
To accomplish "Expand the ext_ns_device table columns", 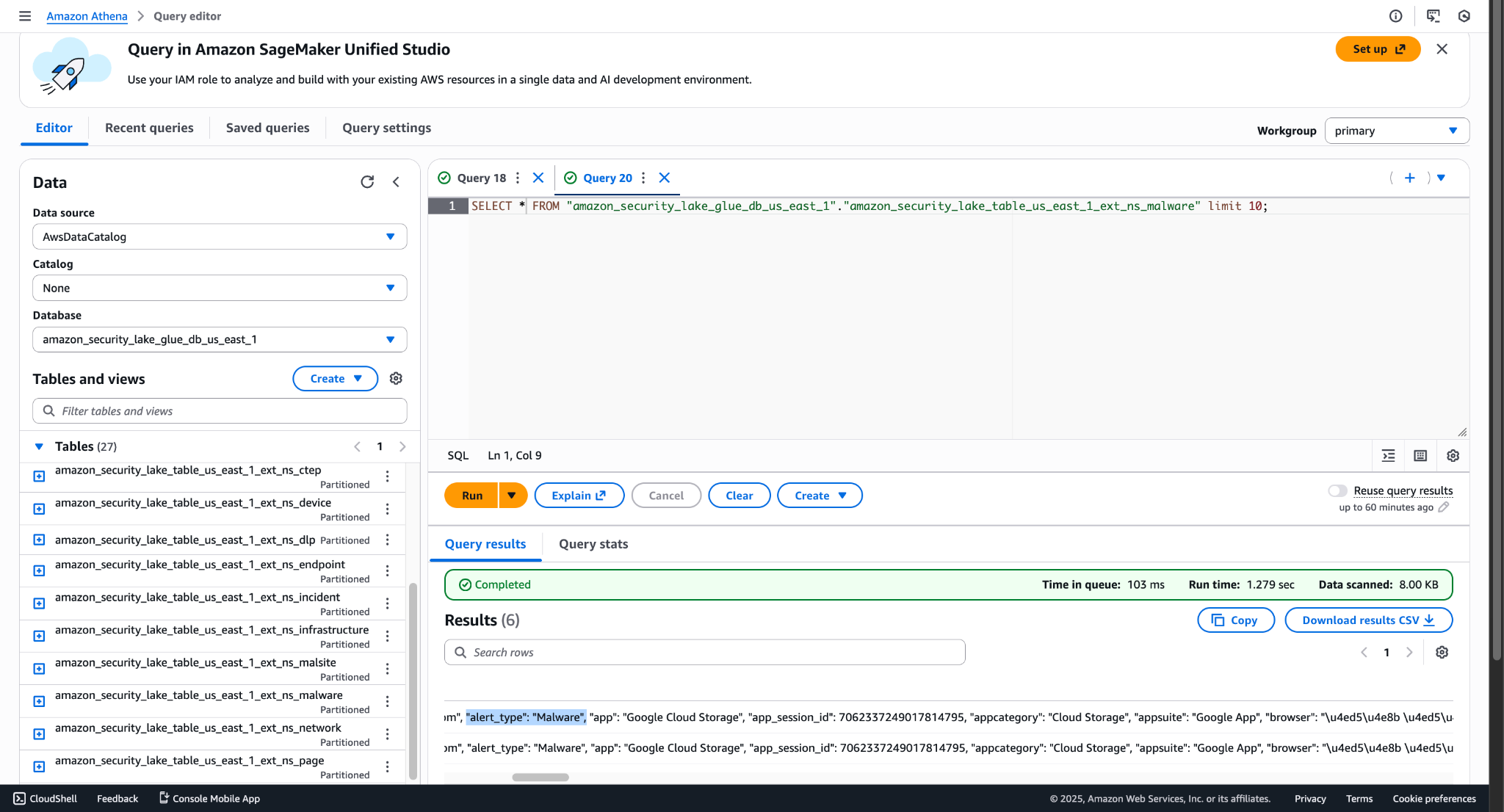I will tap(40, 509).
